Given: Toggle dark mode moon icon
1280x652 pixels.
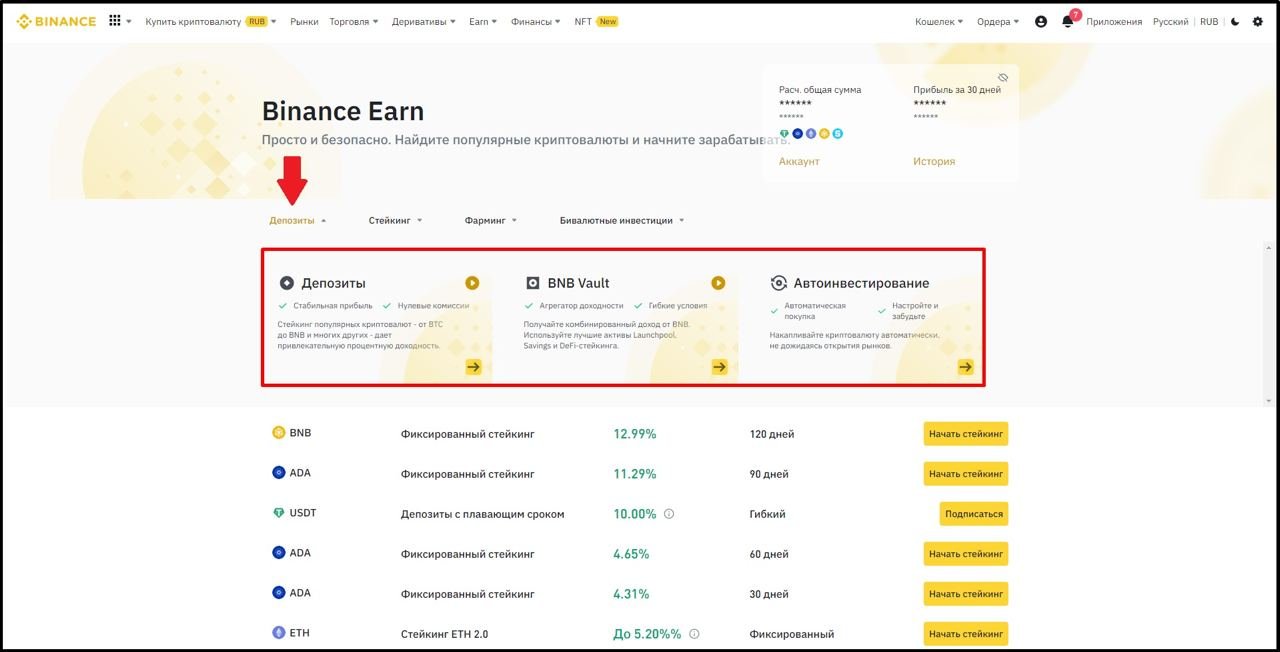Looking at the screenshot, I should 1235,21.
